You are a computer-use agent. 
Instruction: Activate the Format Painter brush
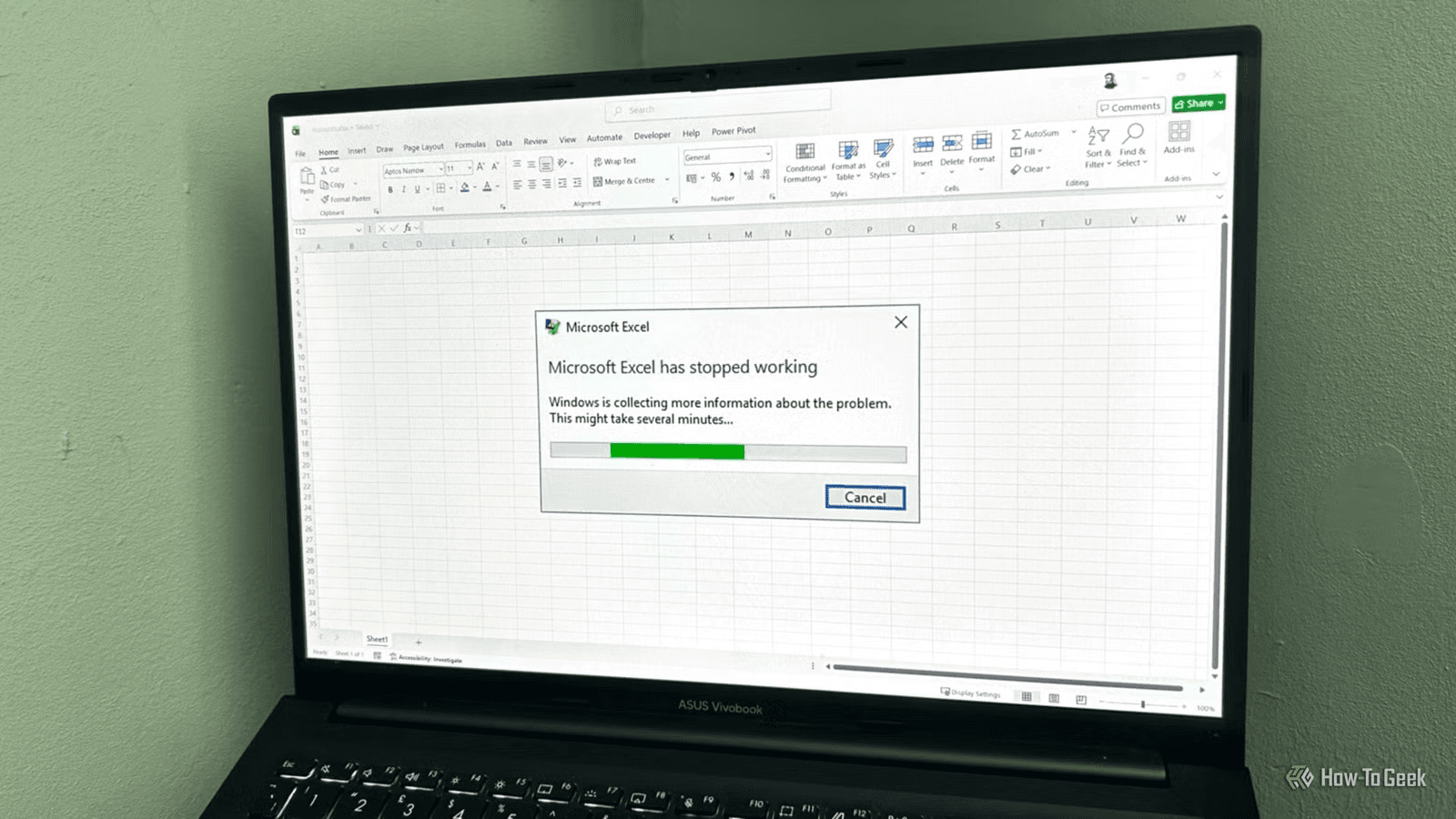tap(325, 199)
